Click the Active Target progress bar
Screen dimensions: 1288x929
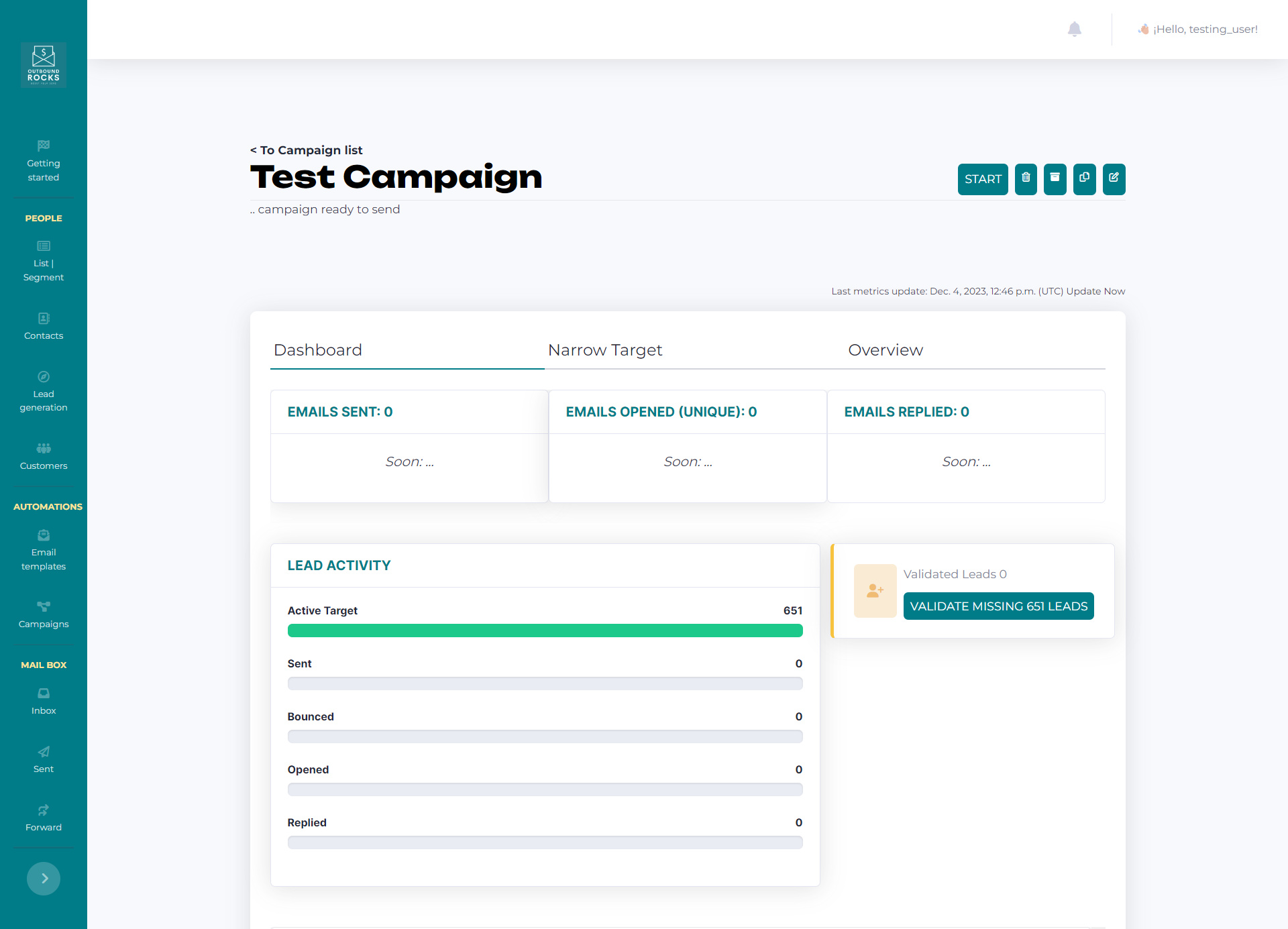(x=545, y=631)
